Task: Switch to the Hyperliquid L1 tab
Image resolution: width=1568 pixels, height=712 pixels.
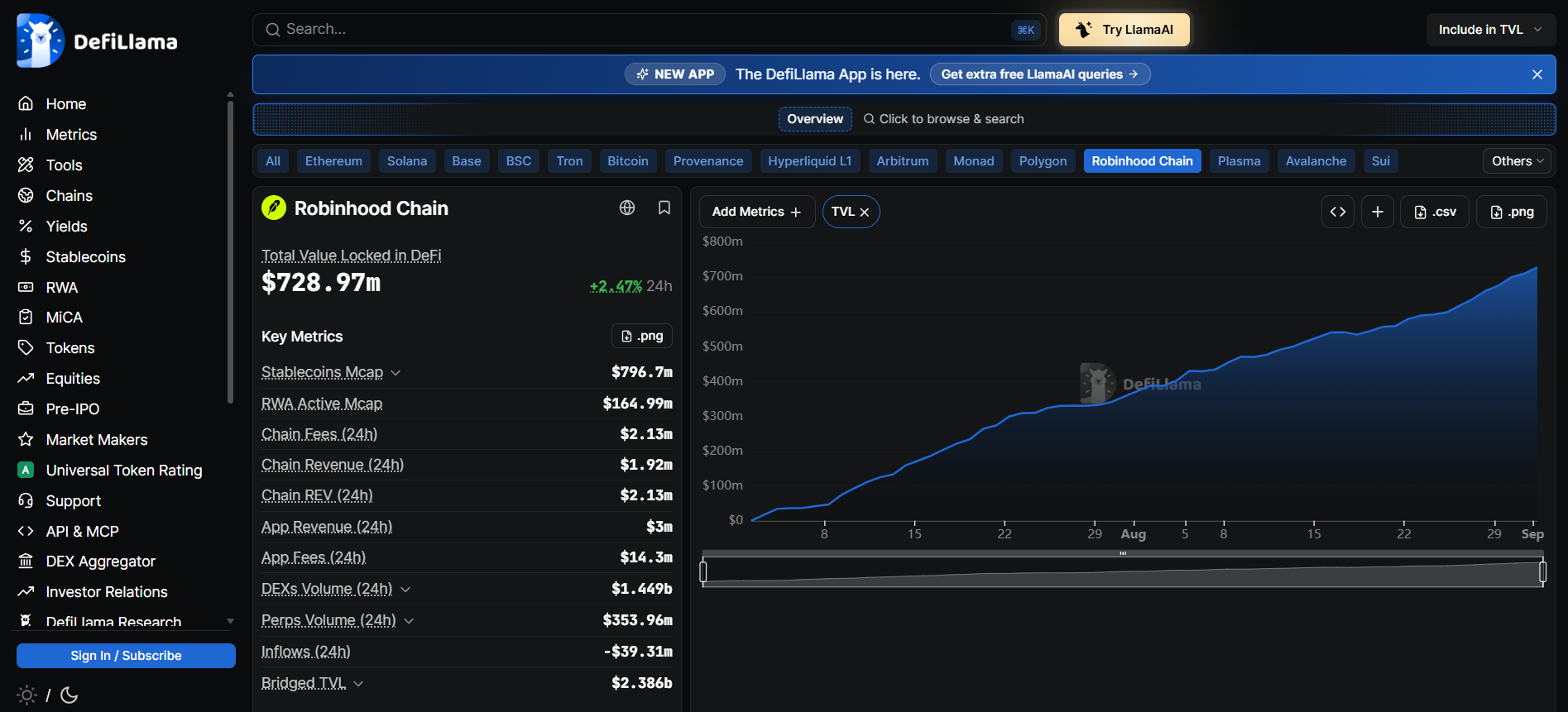Action: 809,161
